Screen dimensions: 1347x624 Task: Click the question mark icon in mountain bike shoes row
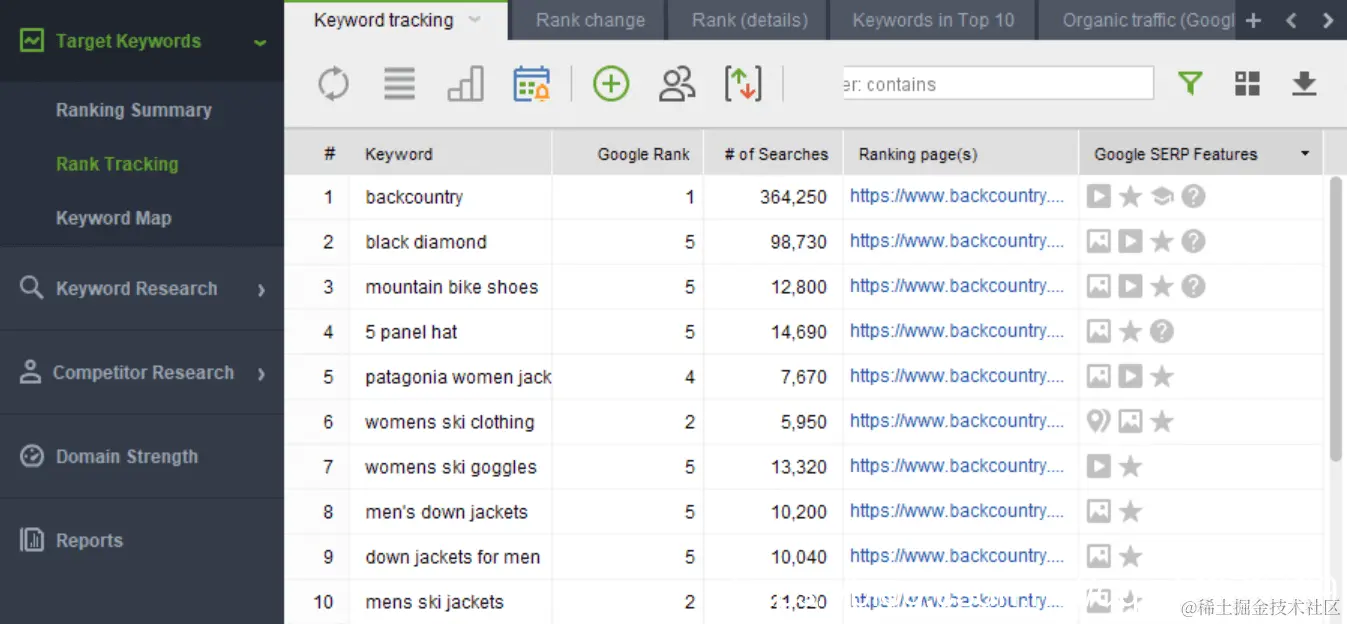pyautogui.click(x=1193, y=286)
